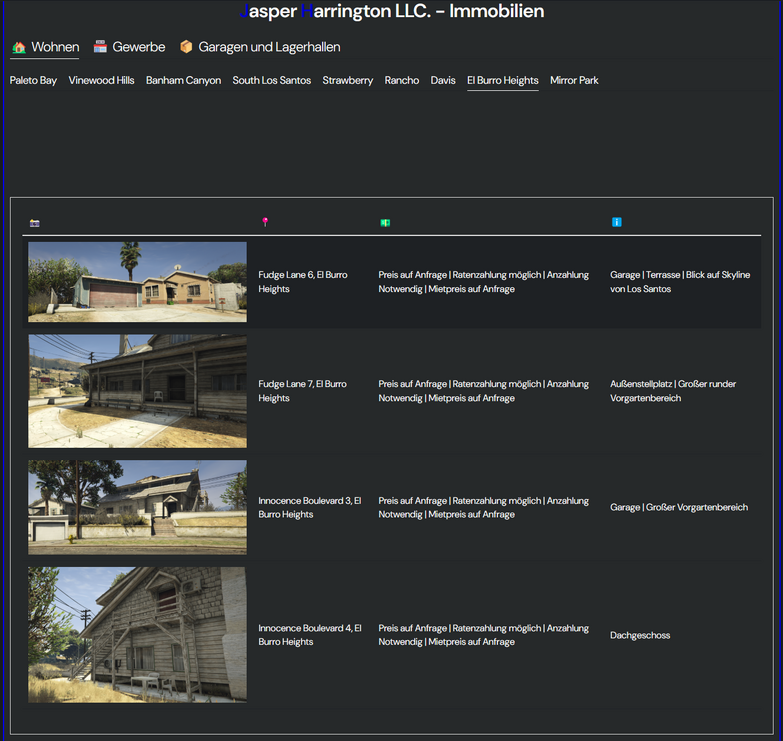Select the Rancho district tab

click(401, 80)
